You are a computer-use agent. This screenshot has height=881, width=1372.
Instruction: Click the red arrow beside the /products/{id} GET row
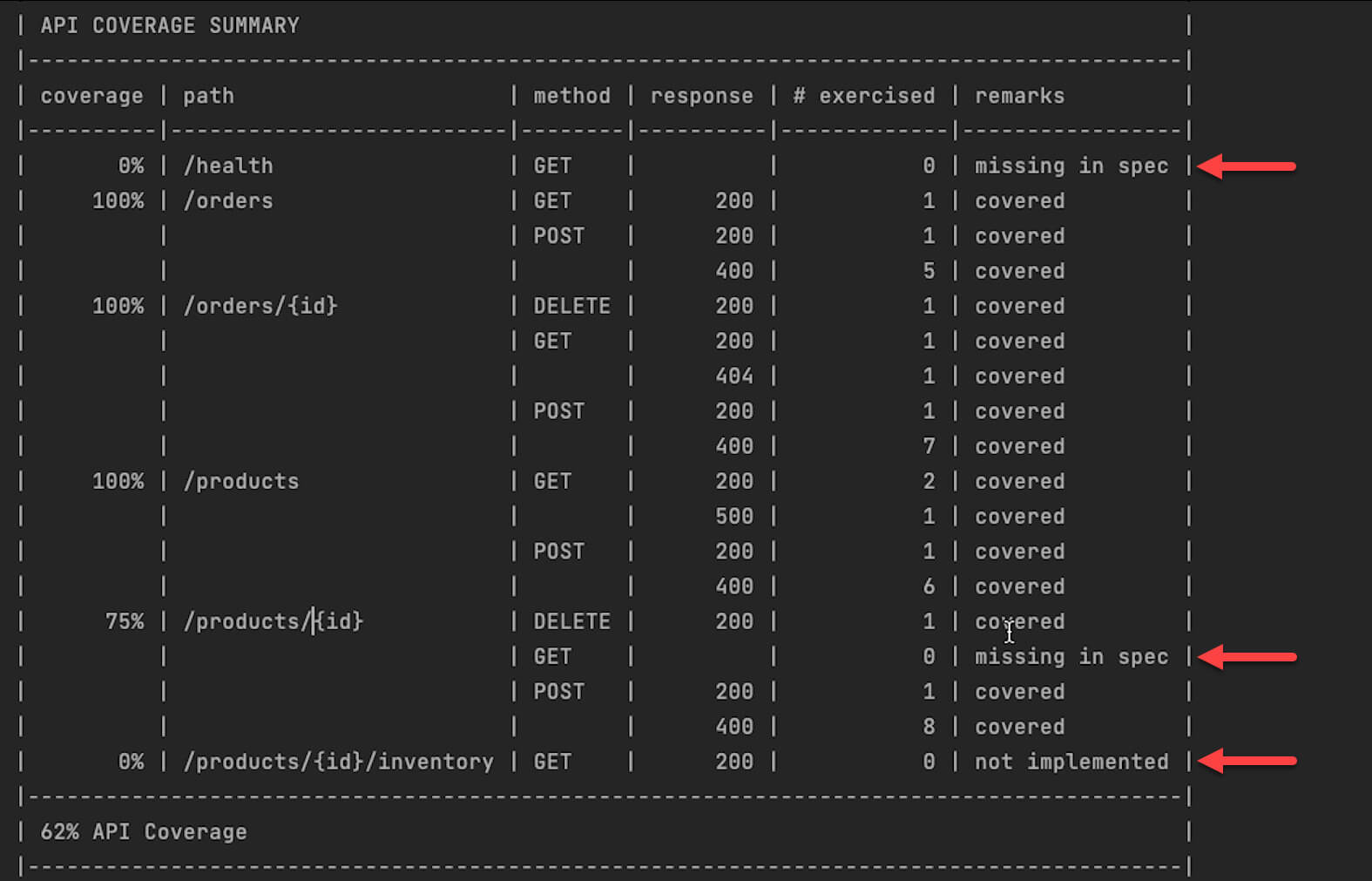click(x=1247, y=656)
